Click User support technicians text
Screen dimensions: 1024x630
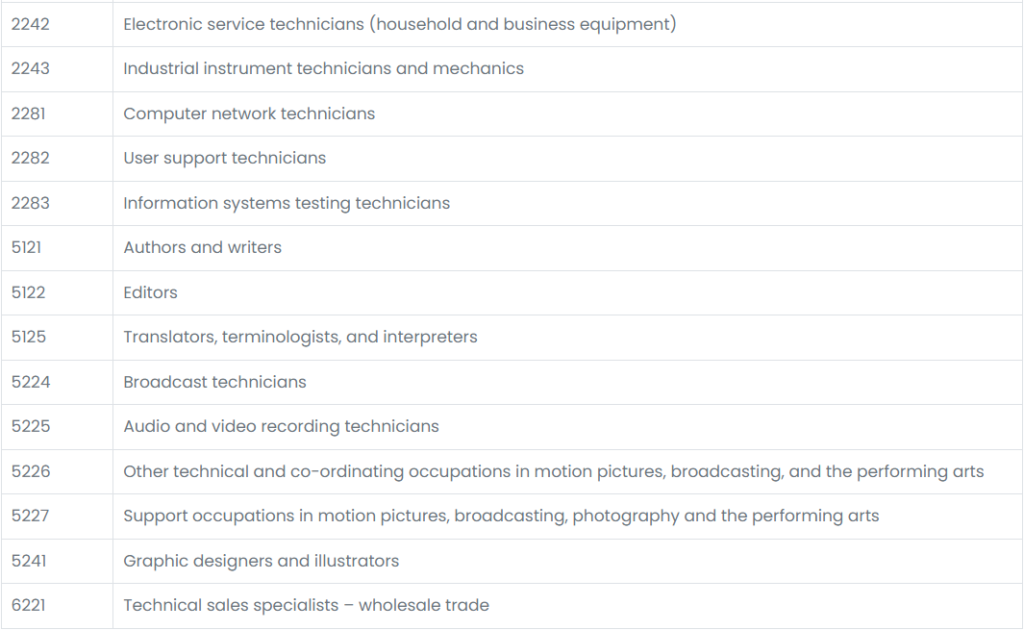point(224,158)
